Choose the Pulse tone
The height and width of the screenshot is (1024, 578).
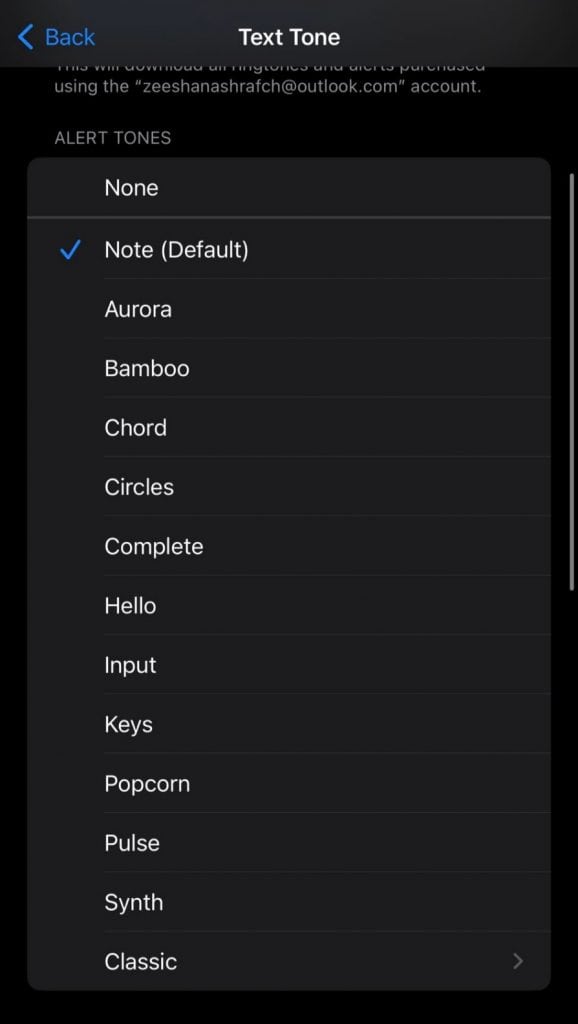click(x=290, y=843)
